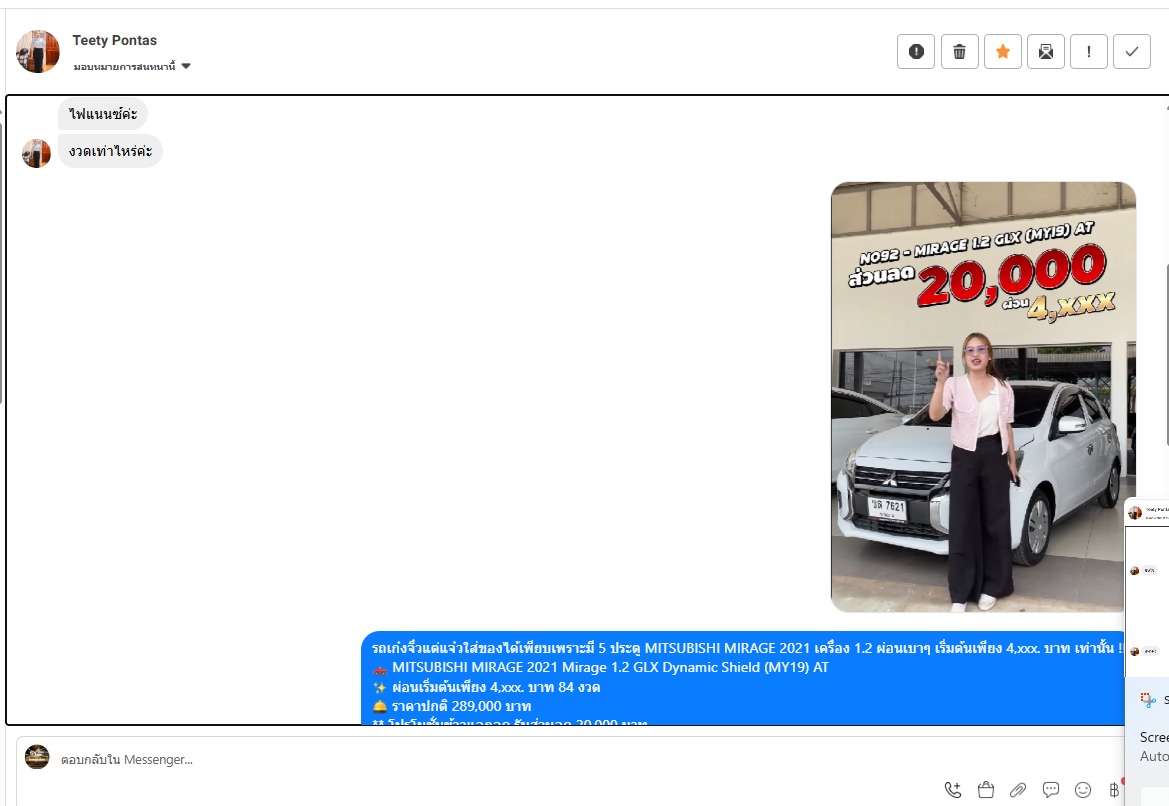The image size is (1169, 806).
Task: Toggle the orange follow-up star
Action: click(x=1003, y=51)
